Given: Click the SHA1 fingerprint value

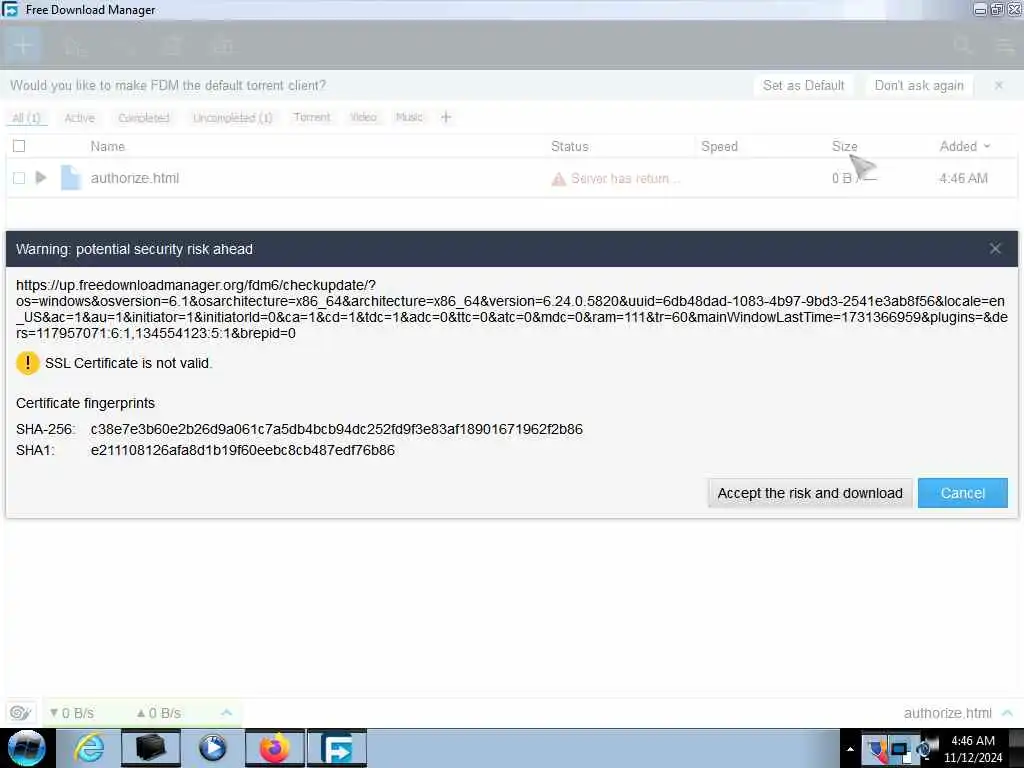Looking at the screenshot, I should point(242,450).
